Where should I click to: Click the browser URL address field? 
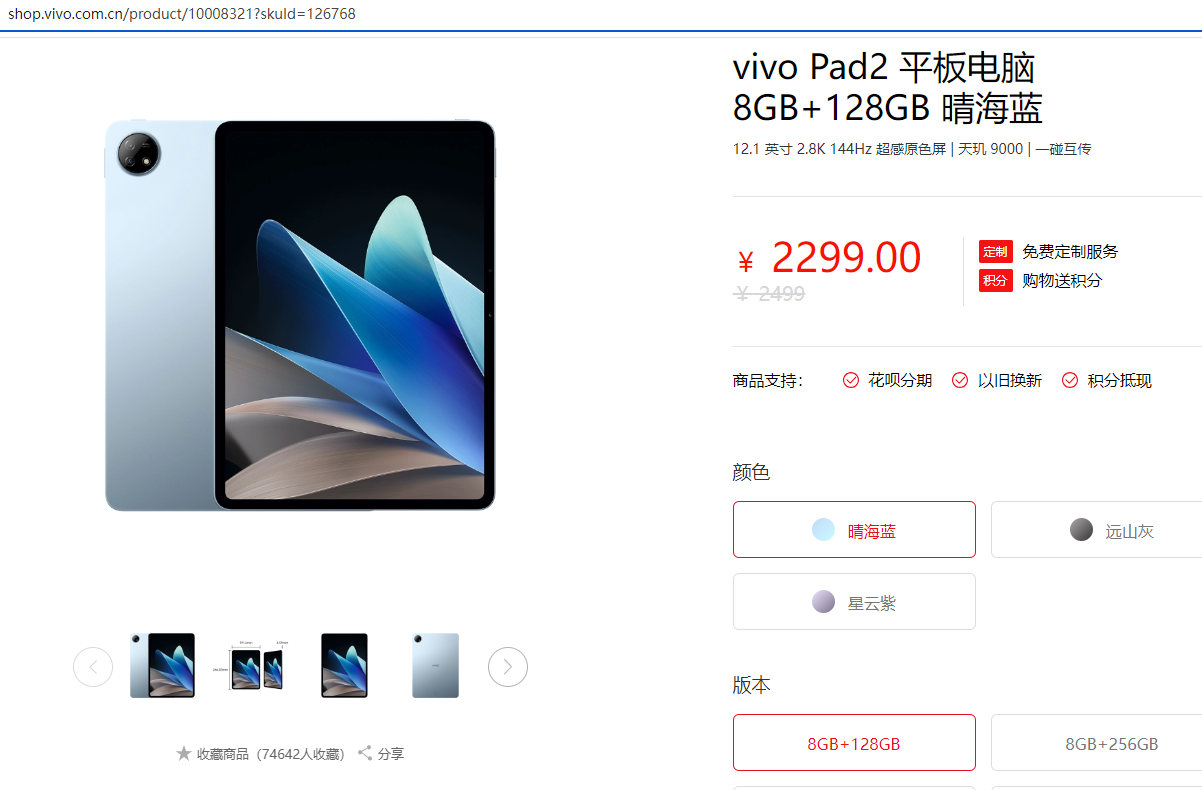pos(601,14)
